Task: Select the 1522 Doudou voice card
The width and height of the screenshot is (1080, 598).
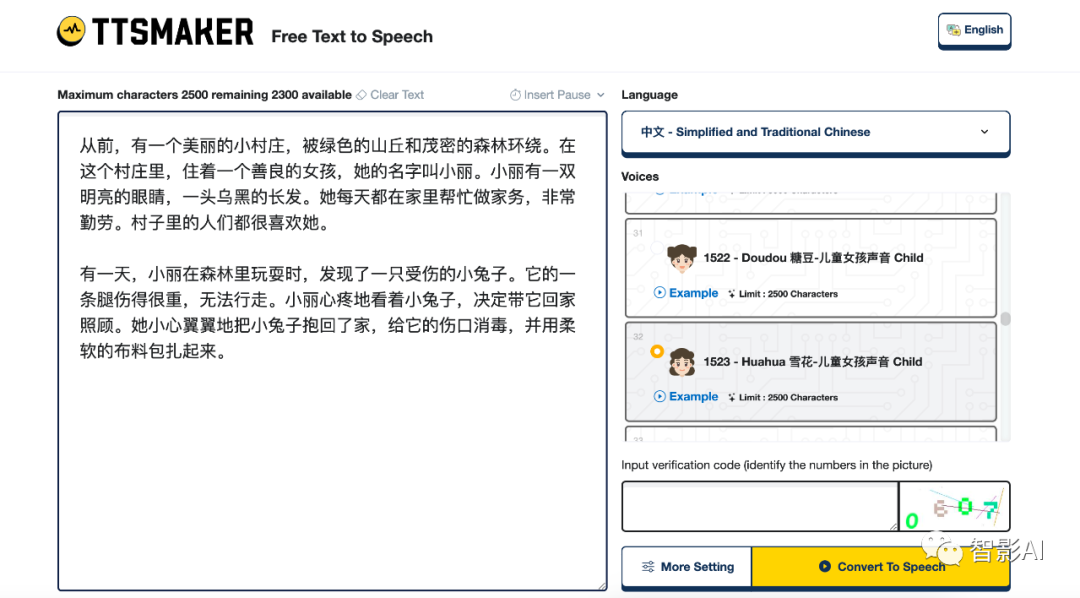Action: 810,265
